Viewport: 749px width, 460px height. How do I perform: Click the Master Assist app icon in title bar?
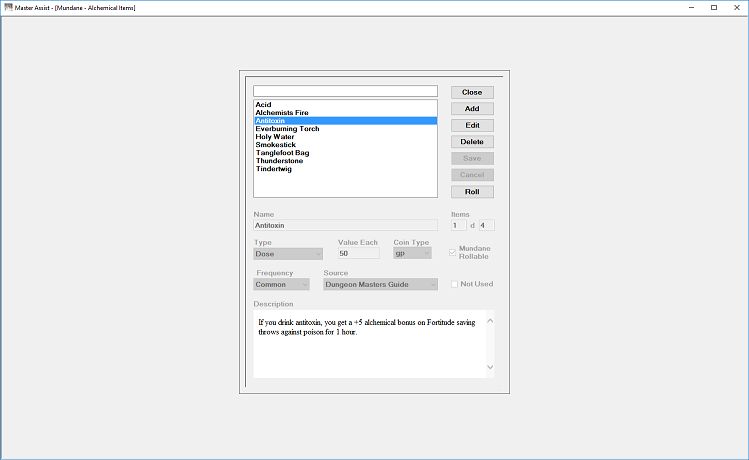point(8,7)
